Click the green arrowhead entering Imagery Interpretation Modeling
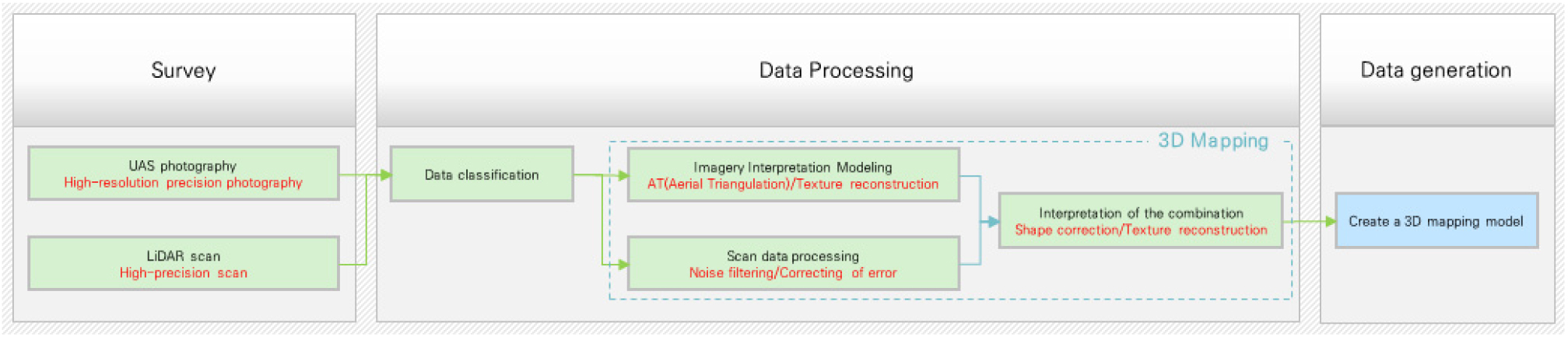1568x337 pixels. pyautogui.click(x=623, y=176)
